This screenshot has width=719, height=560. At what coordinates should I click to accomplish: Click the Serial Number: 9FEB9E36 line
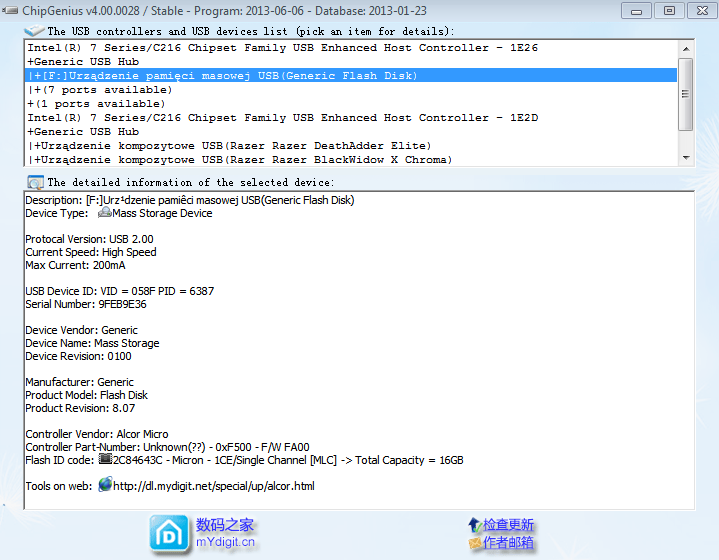tap(86, 304)
